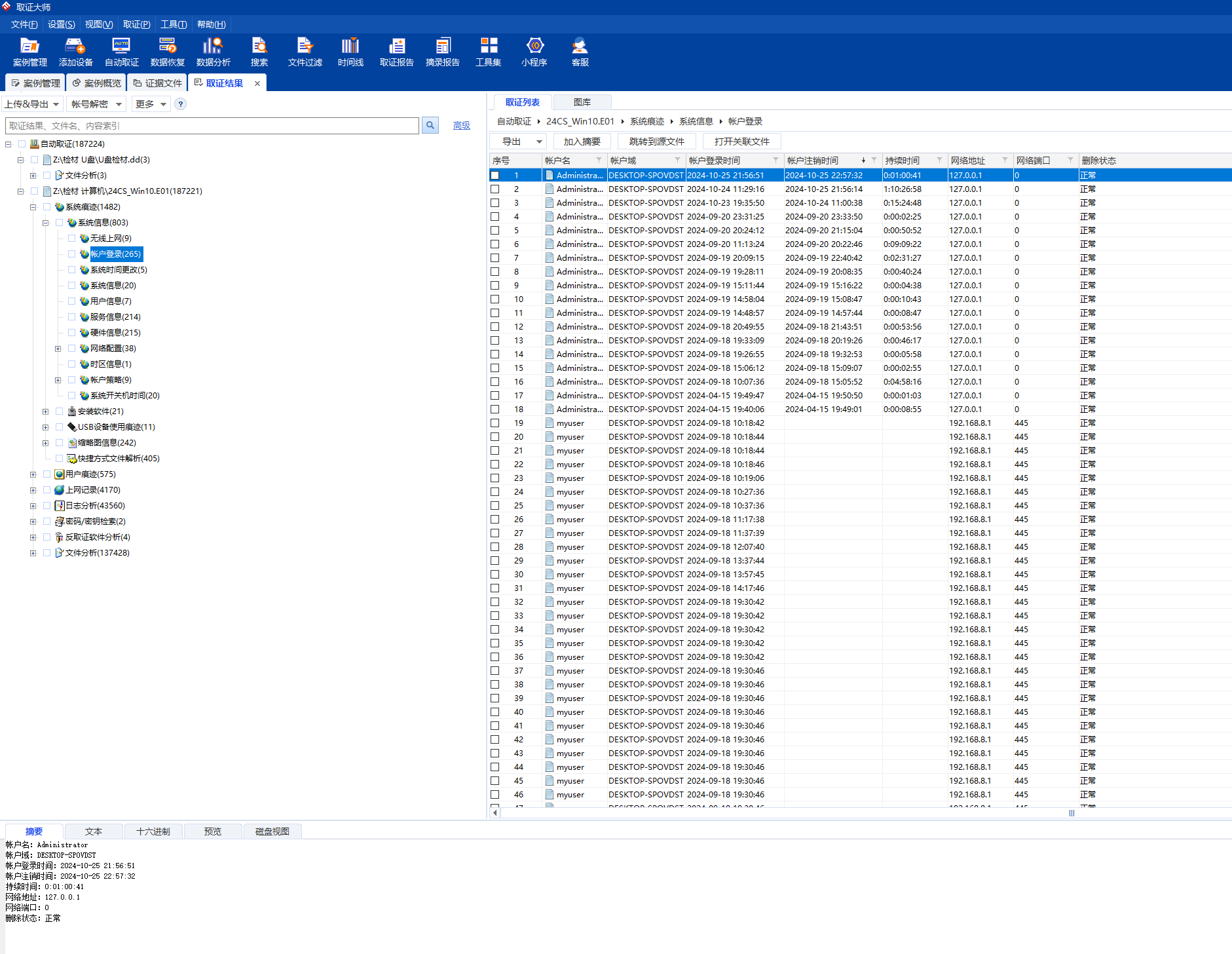Check the box for table row 2
Viewport: 1232px width, 954px height.
[x=495, y=189]
